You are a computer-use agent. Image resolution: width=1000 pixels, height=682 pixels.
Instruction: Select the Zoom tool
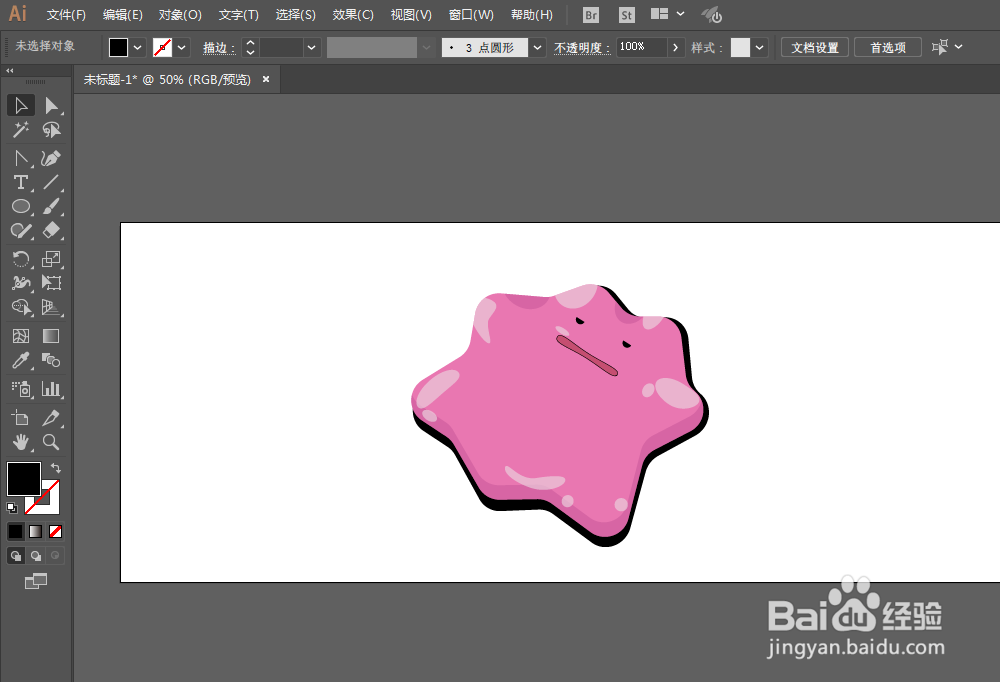coord(51,442)
